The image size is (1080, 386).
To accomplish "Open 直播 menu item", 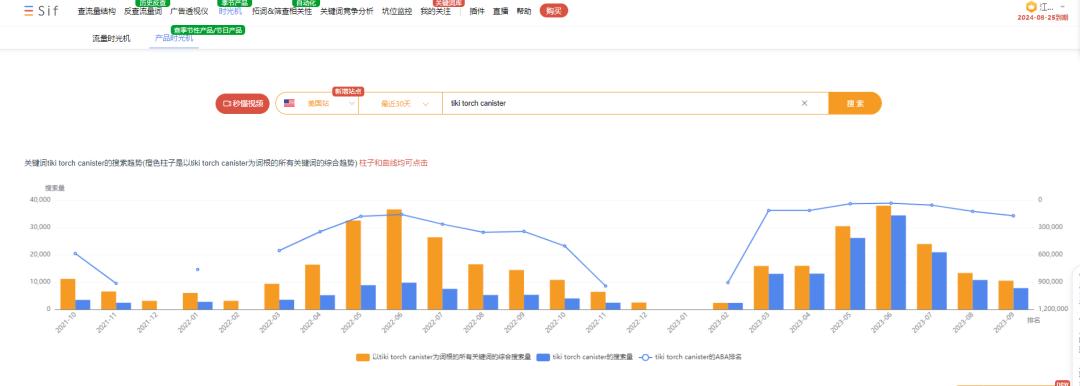I will pyautogui.click(x=501, y=12).
